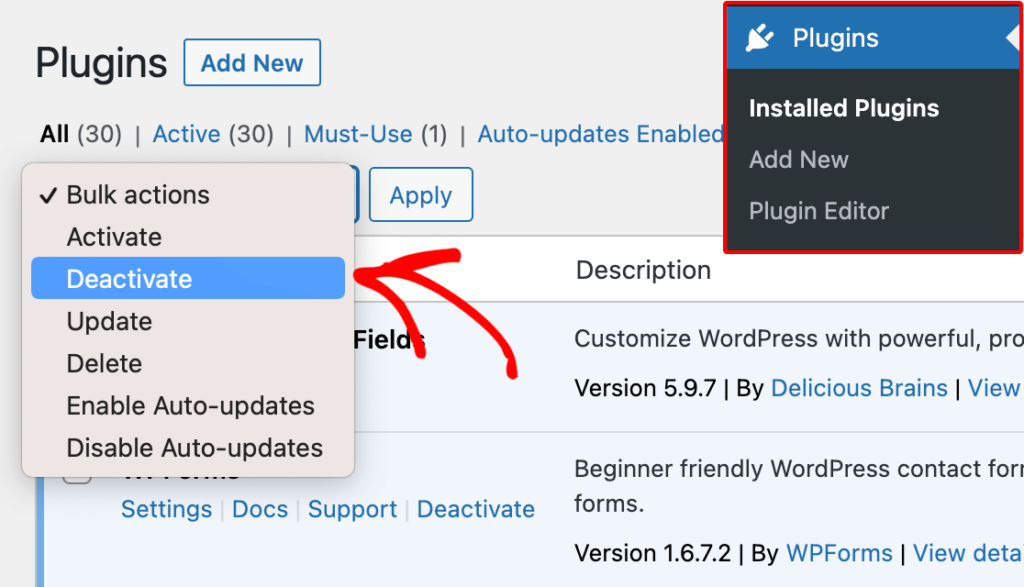Pick Update from the bulk actions list

click(110, 321)
